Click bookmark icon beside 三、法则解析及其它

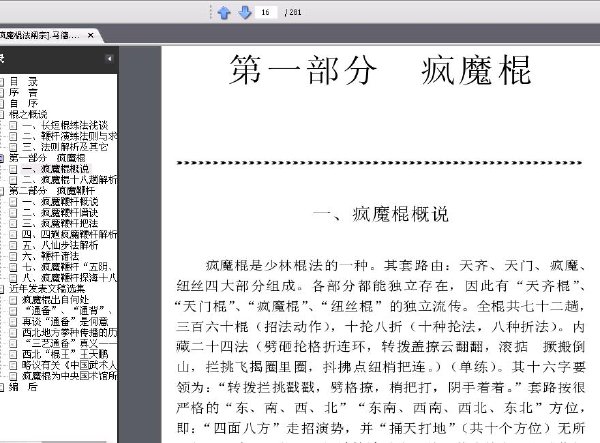tap(13, 147)
